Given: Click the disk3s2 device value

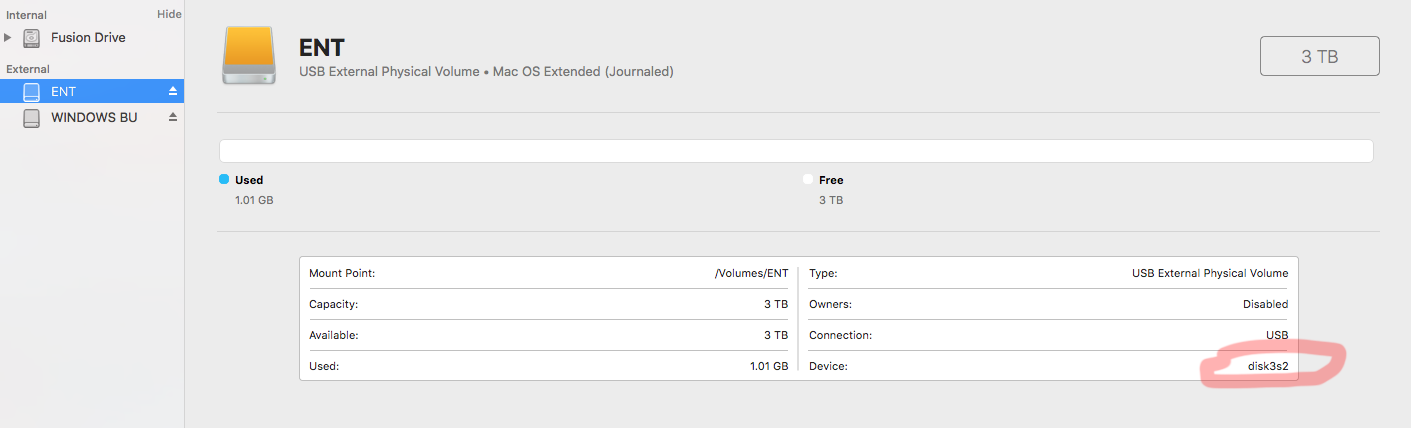Looking at the screenshot, I should click(1267, 366).
